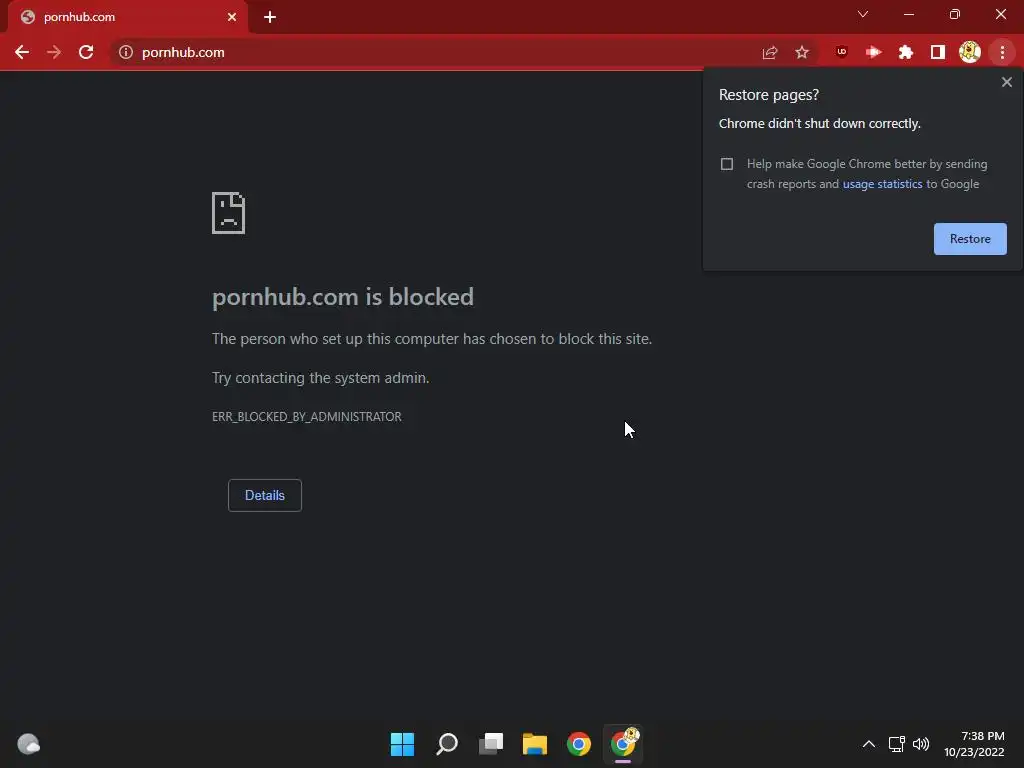Go back using the browser back arrow
Image resolution: width=1024 pixels, height=768 pixels.
[x=22, y=52]
